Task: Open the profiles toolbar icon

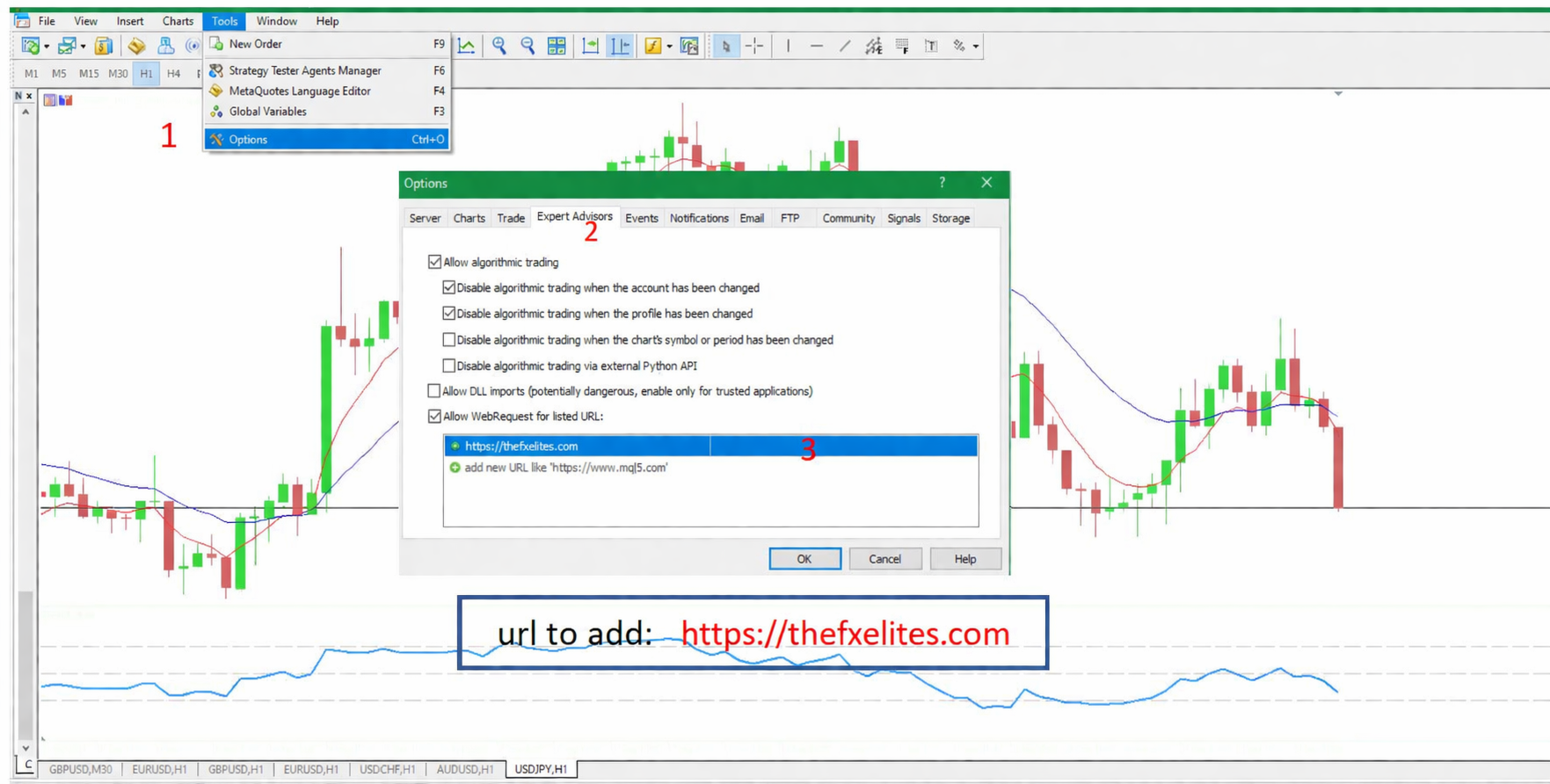Action: (x=67, y=46)
